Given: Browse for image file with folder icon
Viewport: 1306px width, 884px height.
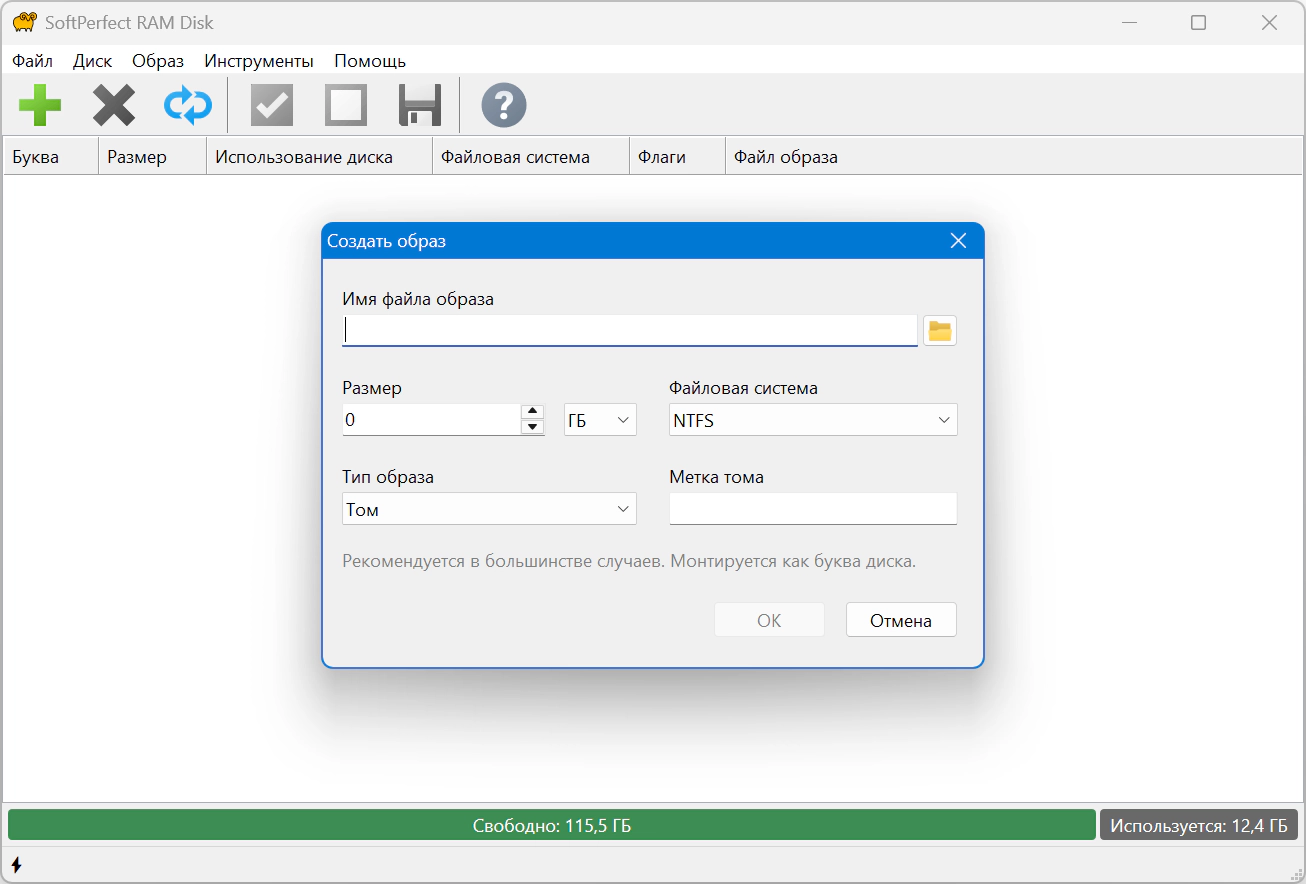Looking at the screenshot, I should tap(940, 331).
